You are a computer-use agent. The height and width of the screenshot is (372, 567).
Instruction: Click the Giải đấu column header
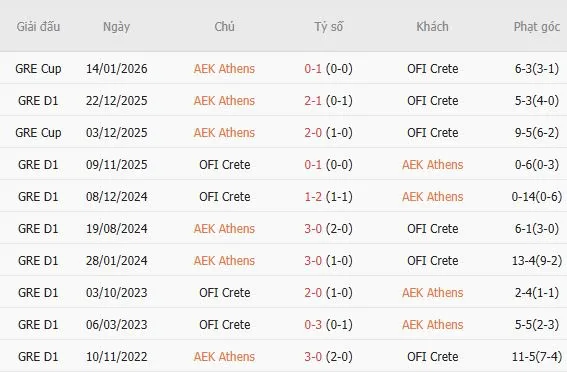(38, 27)
